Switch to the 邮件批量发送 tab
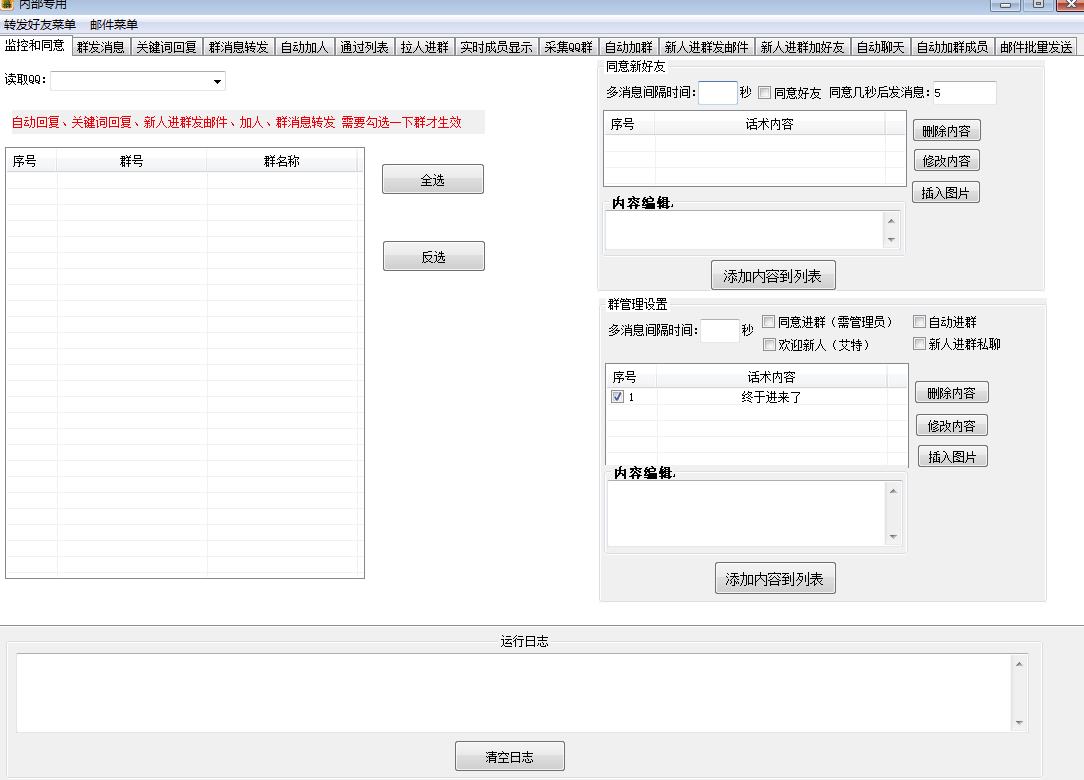 tap(1037, 45)
